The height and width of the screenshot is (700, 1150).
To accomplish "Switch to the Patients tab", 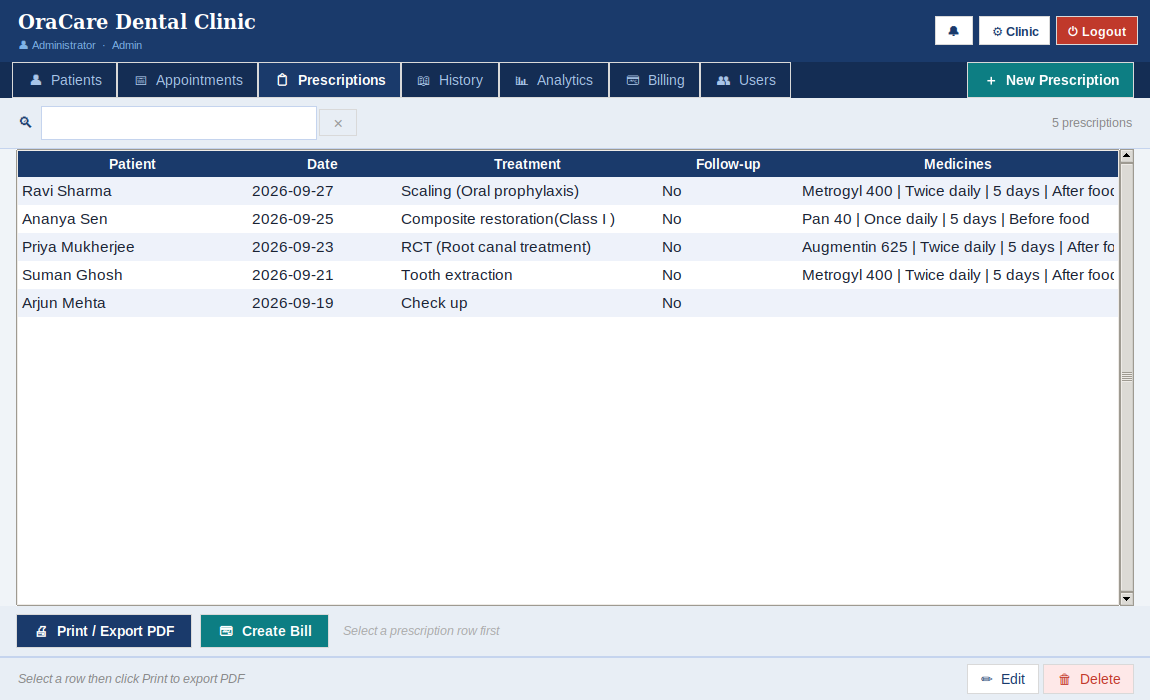I will 65,80.
